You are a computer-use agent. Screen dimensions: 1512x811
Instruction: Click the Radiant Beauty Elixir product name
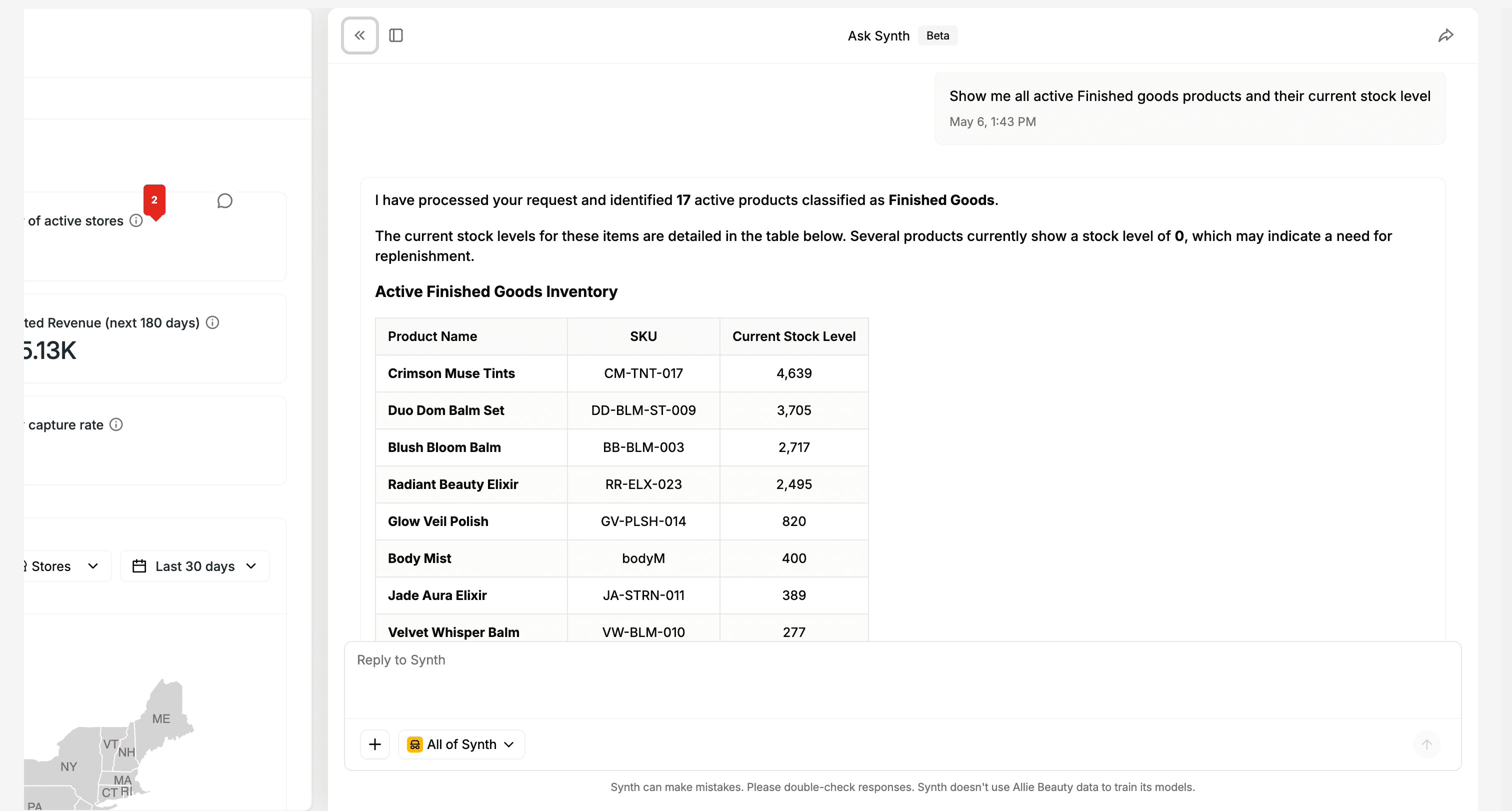point(452,484)
